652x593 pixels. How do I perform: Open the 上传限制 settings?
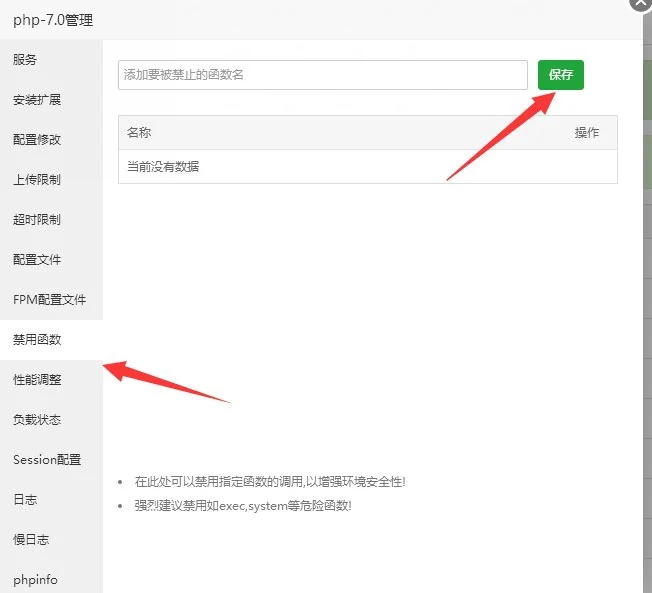pos(37,180)
